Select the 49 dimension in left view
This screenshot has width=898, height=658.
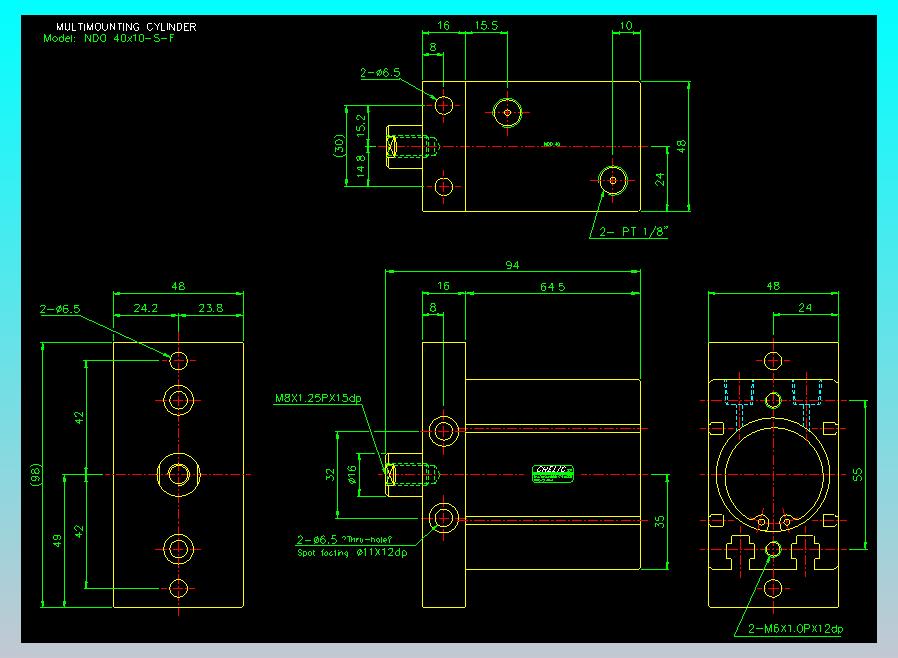tap(59, 541)
